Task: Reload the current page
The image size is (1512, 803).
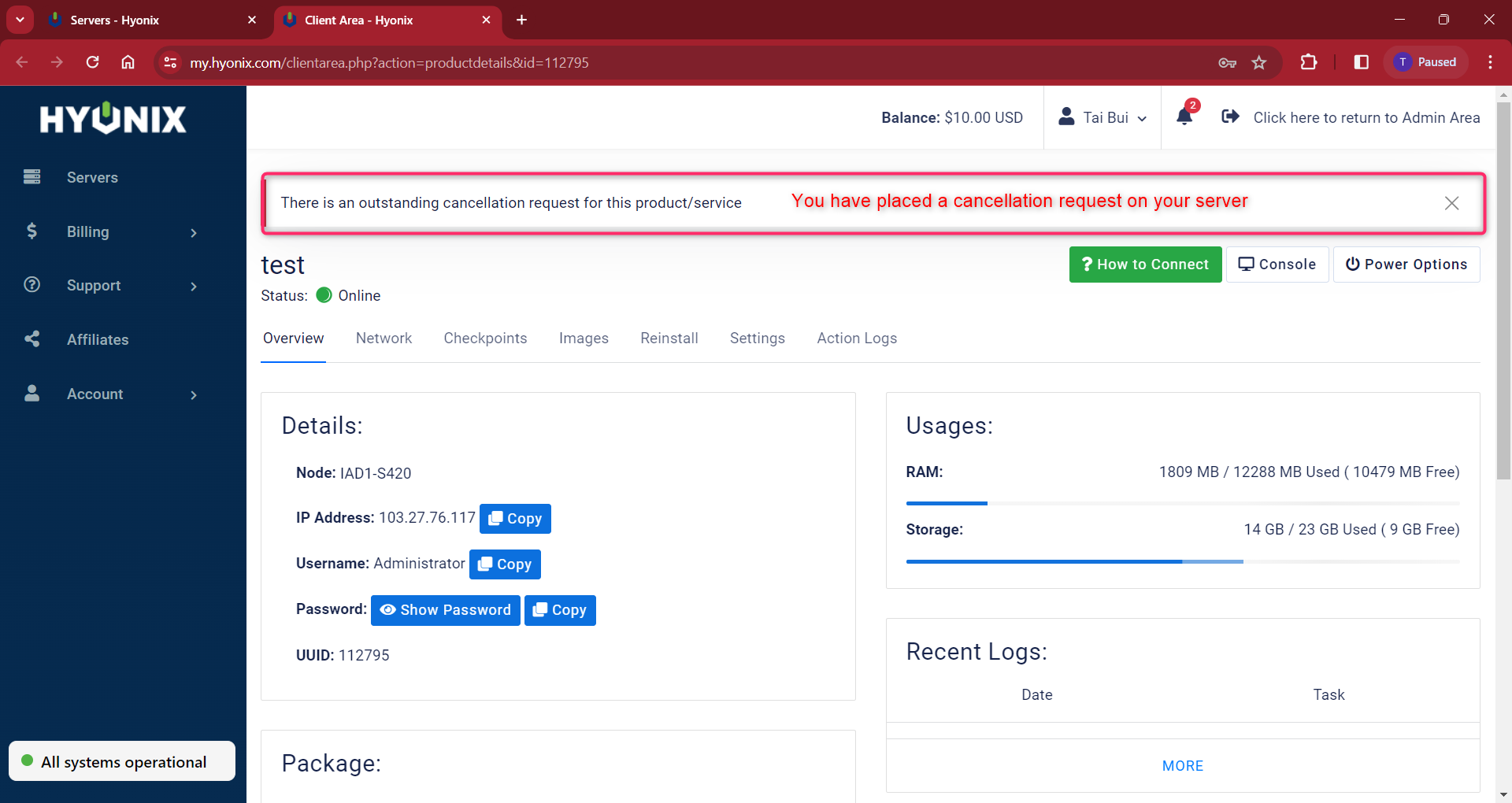Action: [92, 62]
